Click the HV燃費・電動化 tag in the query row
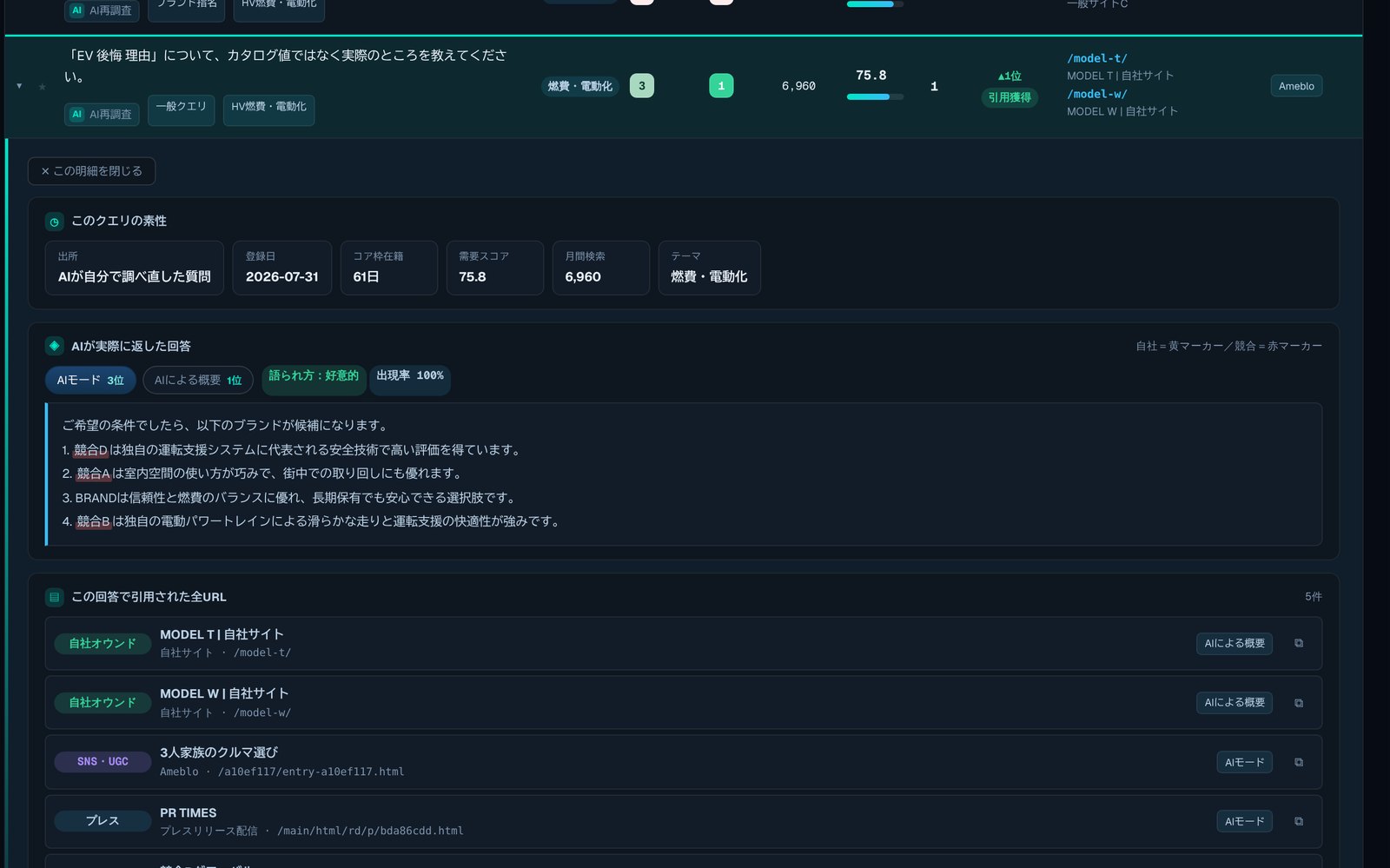The image size is (1390, 868). click(268, 109)
